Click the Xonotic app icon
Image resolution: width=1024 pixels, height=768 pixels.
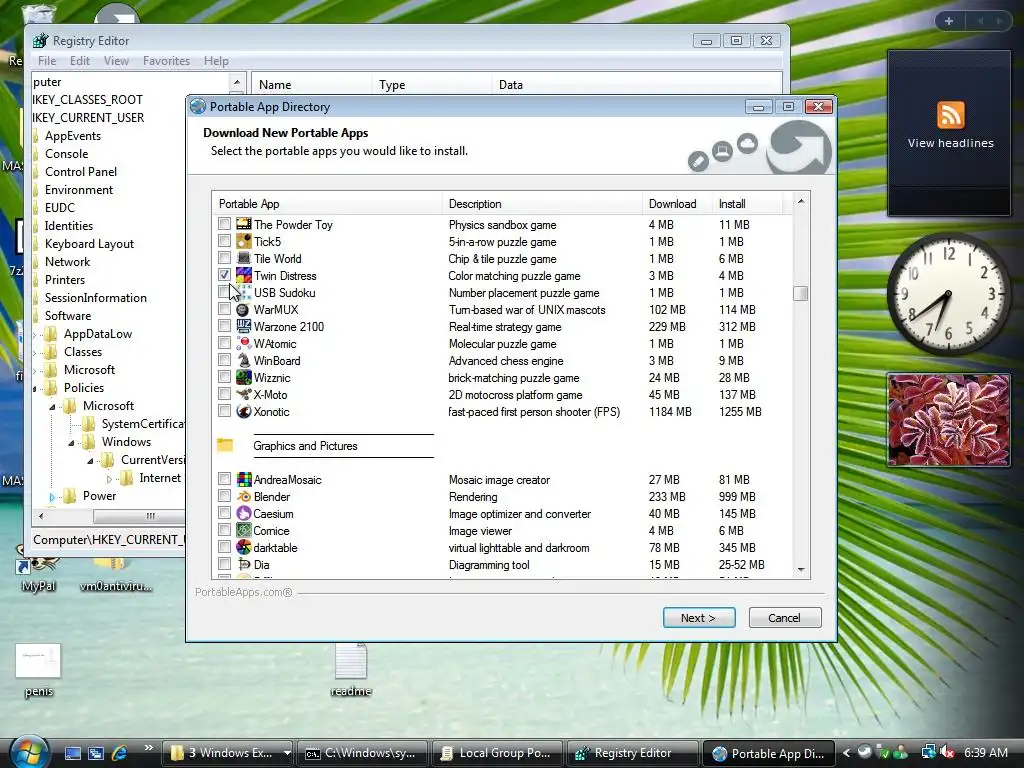click(244, 411)
